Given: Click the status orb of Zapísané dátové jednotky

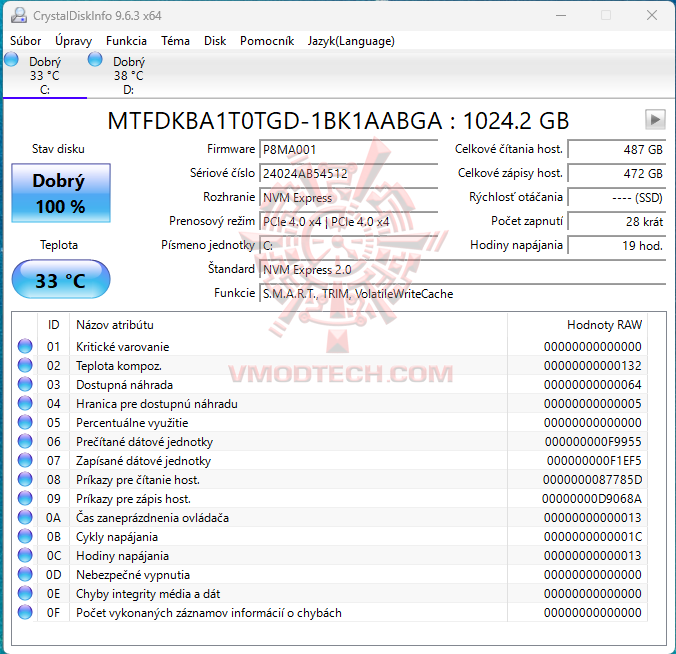Looking at the screenshot, I should coord(25,460).
